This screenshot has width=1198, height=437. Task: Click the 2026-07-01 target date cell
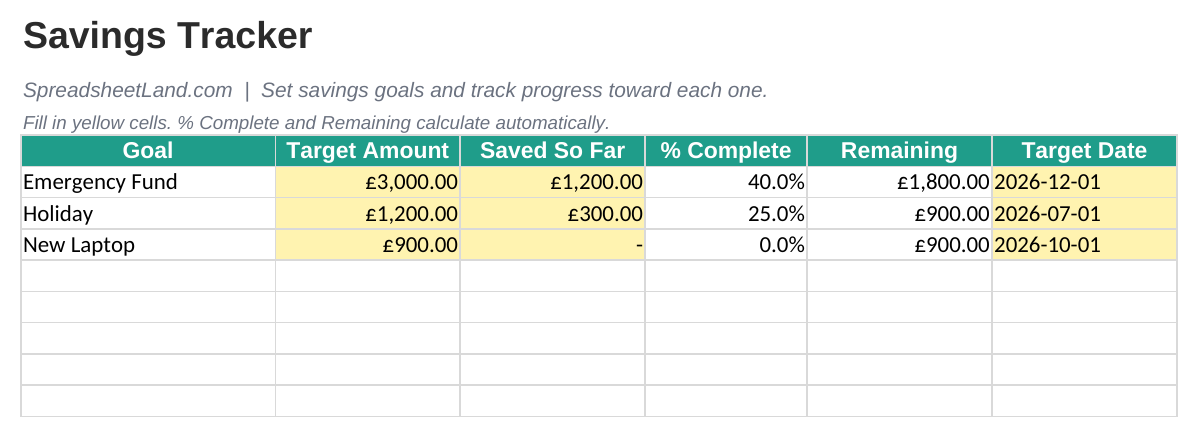pyautogui.click(x=1084, y=213)
